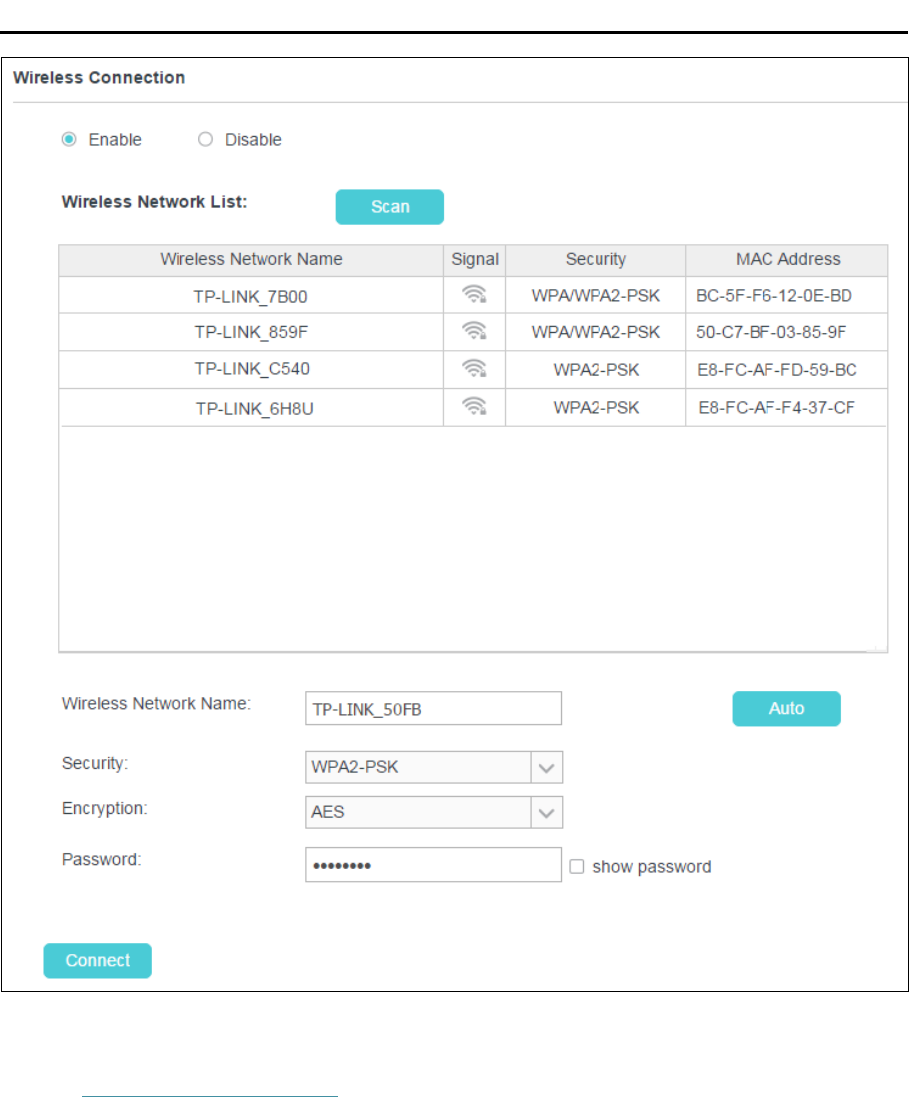909x1097 pixels.
Task: Click the Signal column header
Action: (474, 259)
